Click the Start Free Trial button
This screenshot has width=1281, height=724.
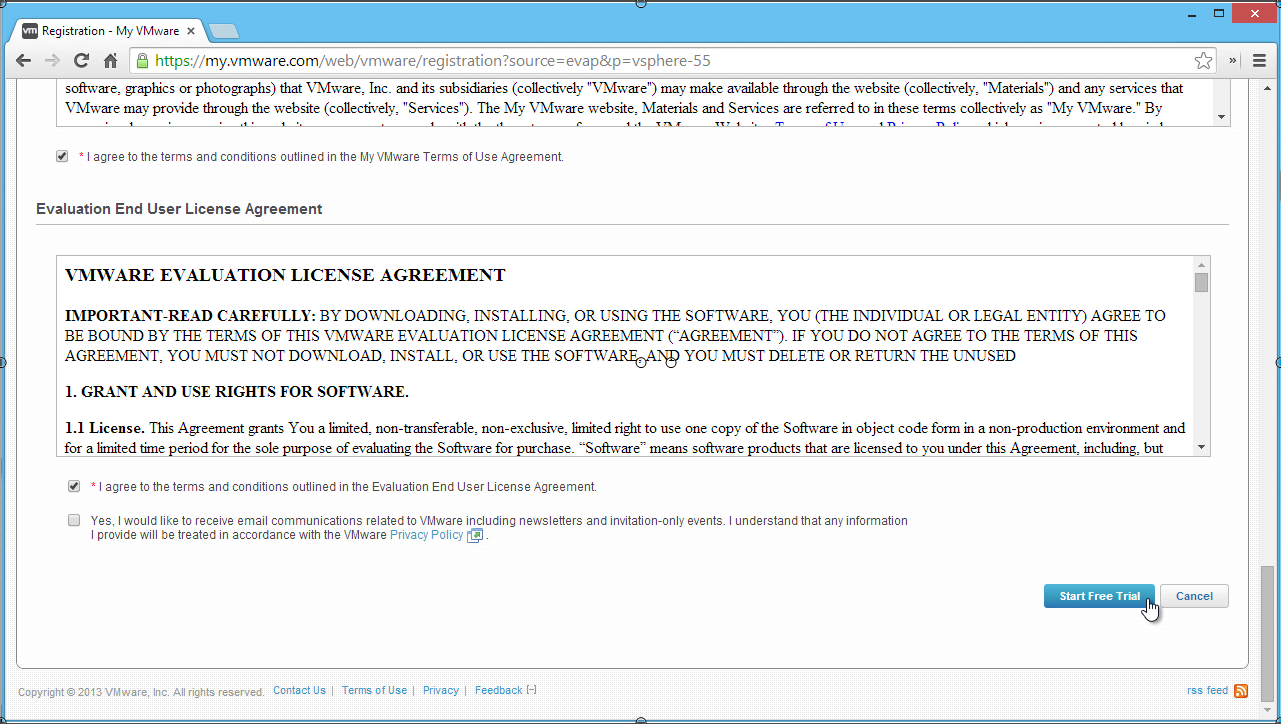pyautogui.click(x=1099, y=596)
